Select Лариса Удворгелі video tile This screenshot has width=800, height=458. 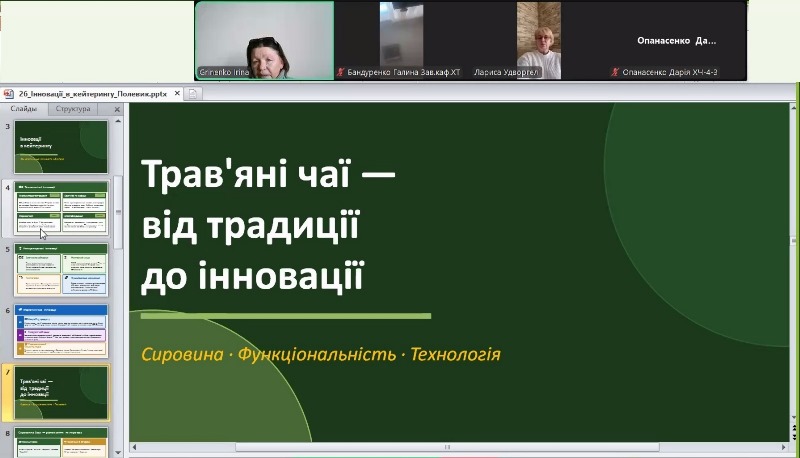[539, 41]
